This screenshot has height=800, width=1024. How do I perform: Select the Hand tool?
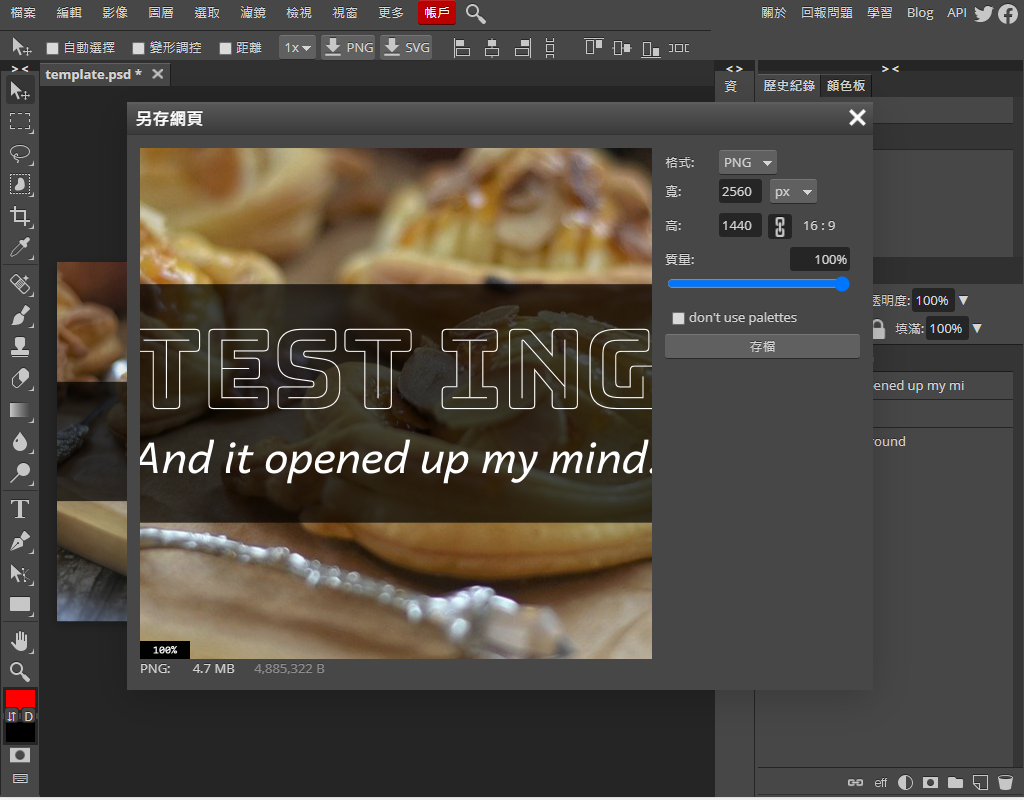point(20,641)
